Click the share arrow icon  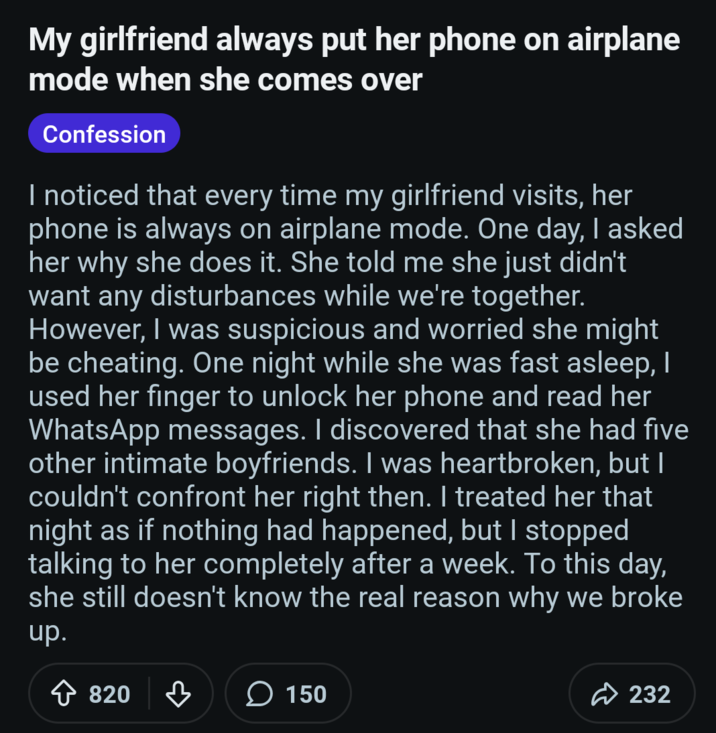tap(603, 693)
